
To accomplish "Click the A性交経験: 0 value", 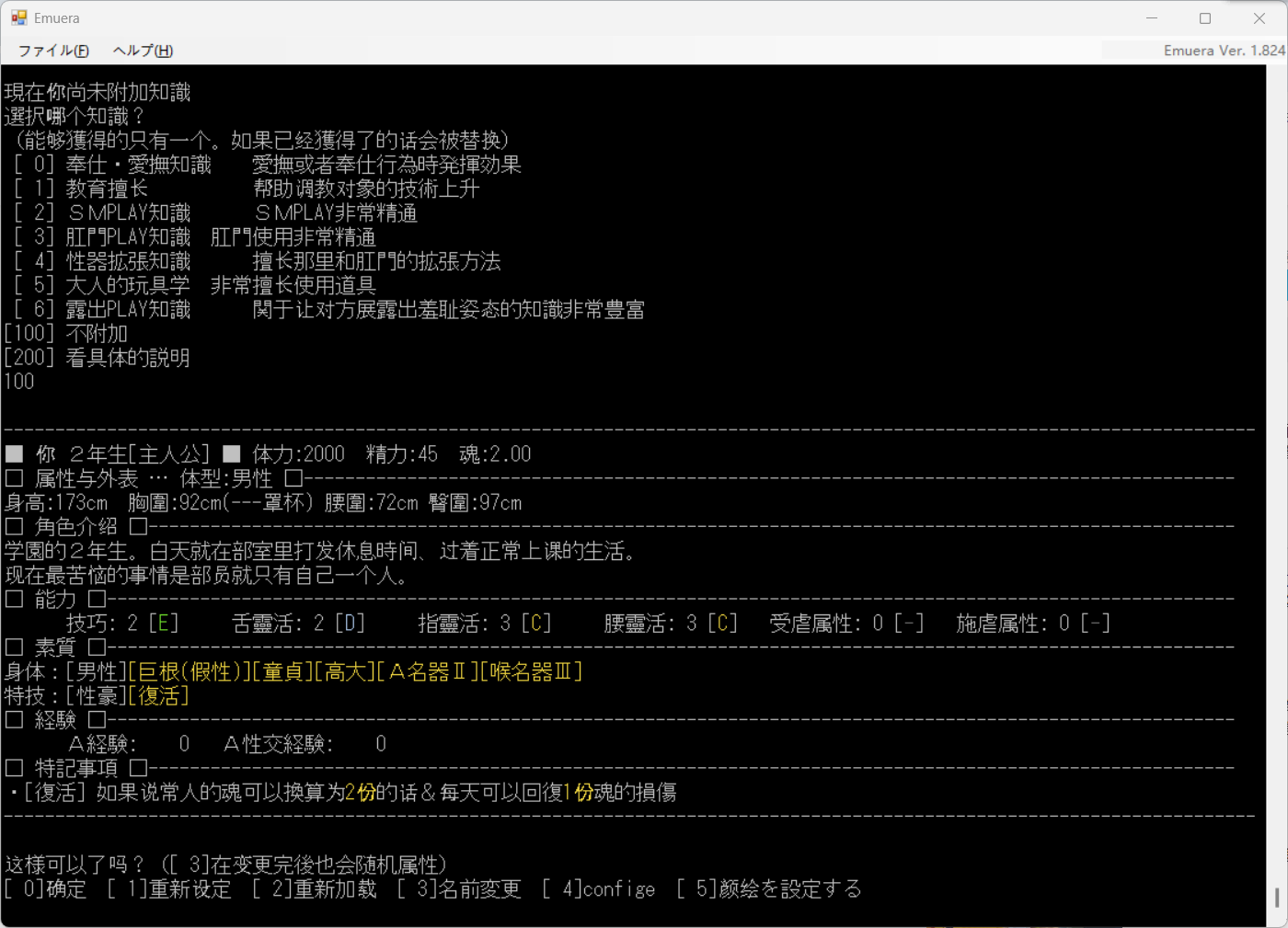I will coord(305,744).
